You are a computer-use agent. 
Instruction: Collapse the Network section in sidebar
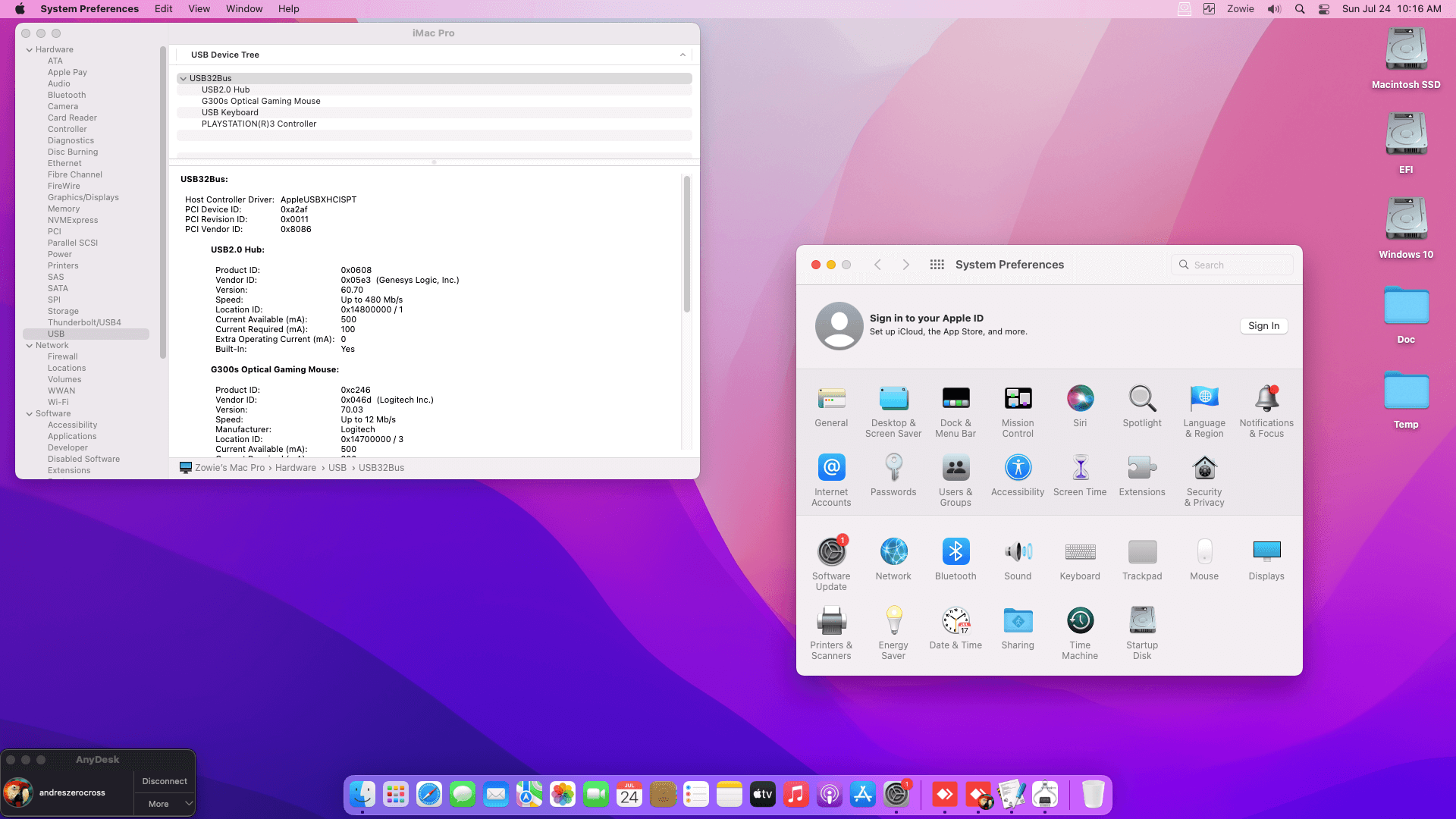pyautogui.click(x=30, y=346)
